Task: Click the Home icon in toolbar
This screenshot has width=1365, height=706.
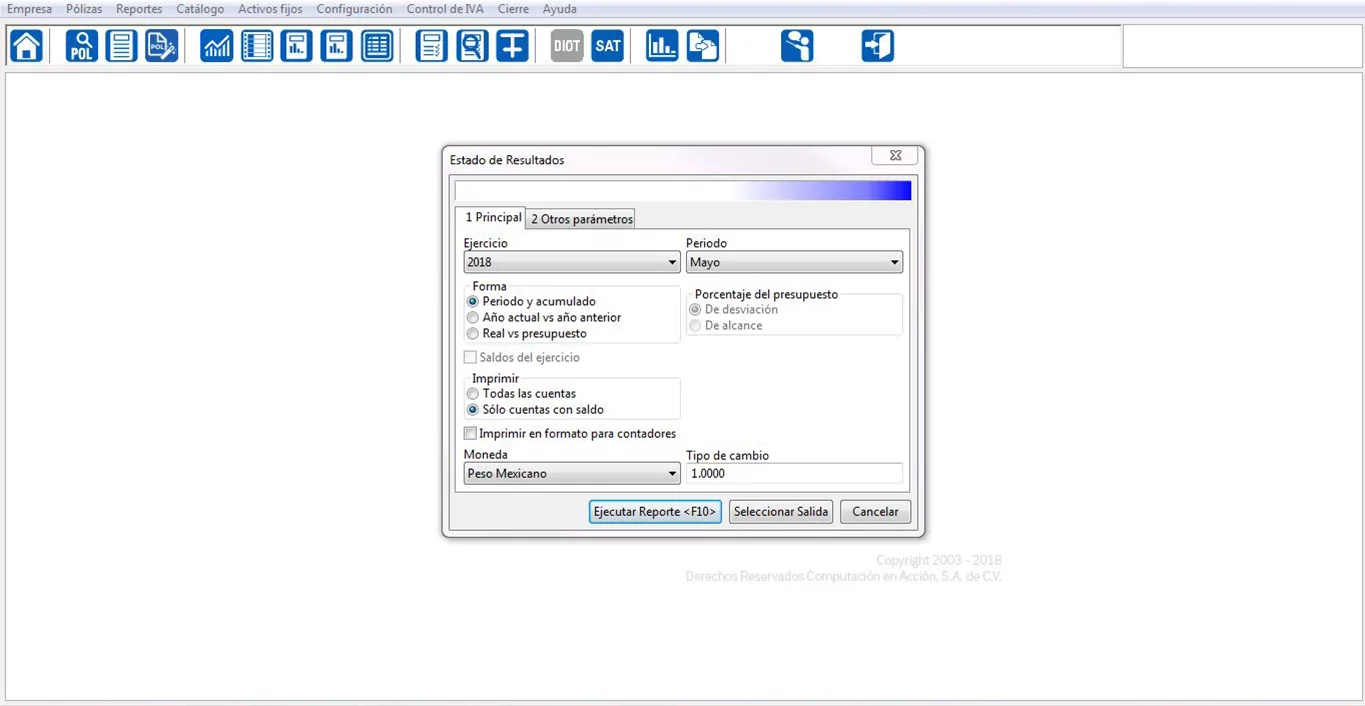Action: (x=27, y=46)
